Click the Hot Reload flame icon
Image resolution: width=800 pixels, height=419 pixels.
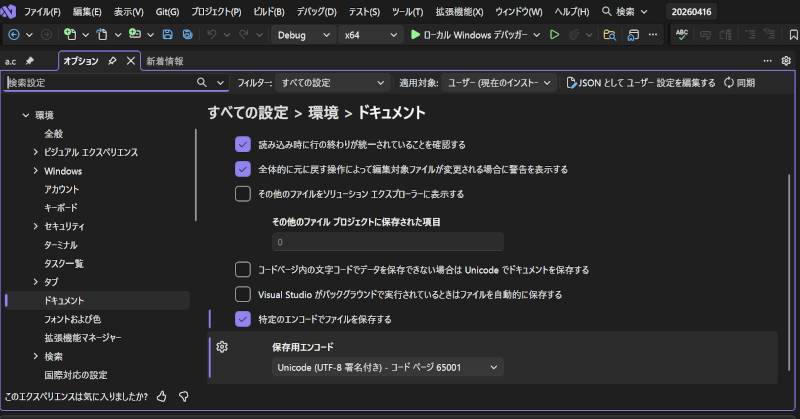click(574, 35)
